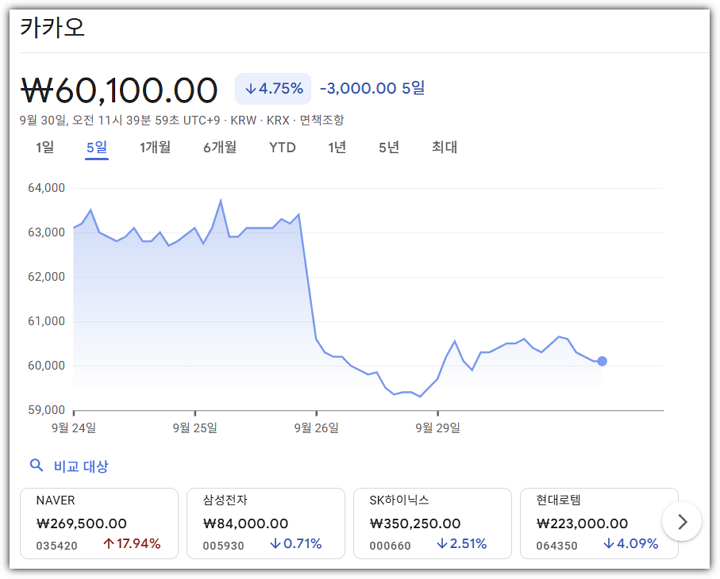Switch chart to 6개월 range
Screen dimensions: 720x579
220,147
